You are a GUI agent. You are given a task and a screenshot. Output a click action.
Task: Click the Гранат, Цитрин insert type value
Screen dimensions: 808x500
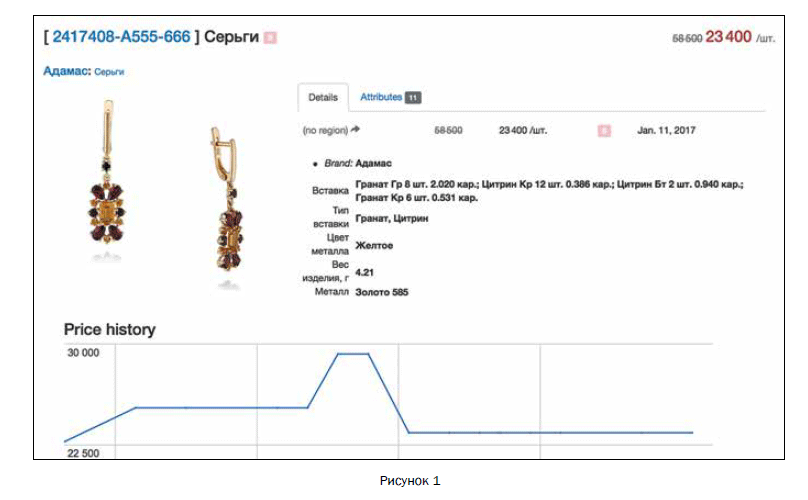coord(392,217)
